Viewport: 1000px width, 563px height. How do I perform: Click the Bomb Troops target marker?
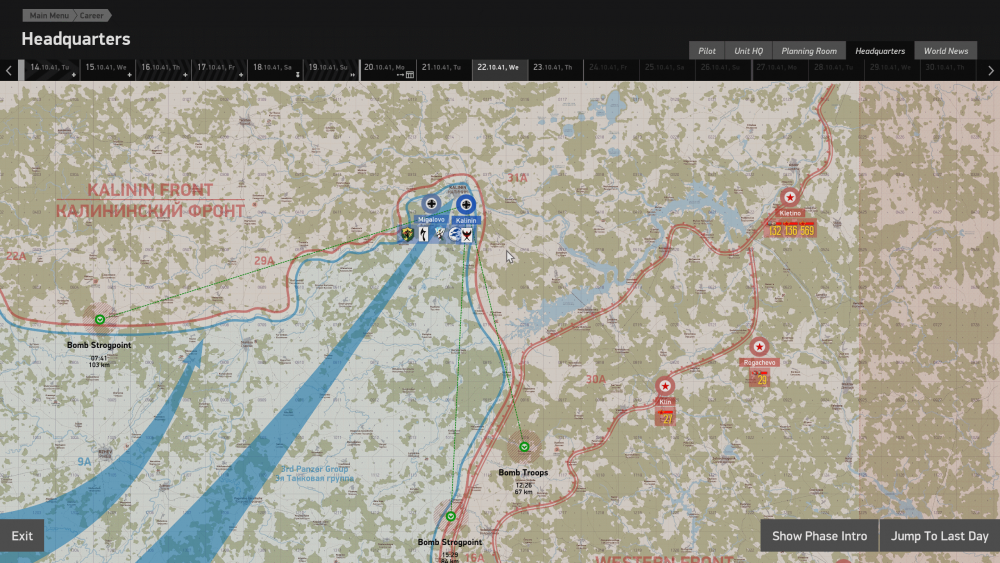(524, 447)
